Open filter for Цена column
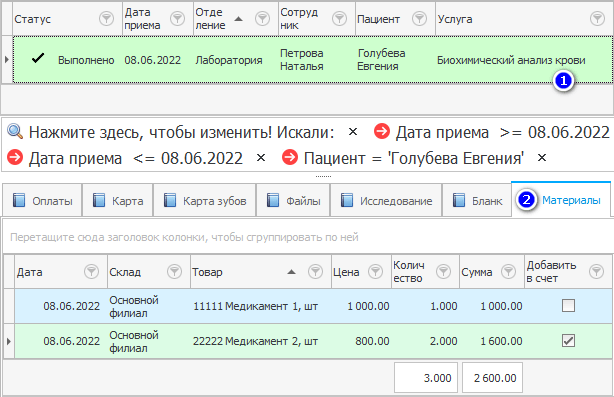The width and height of the screenshot is (614, 397). (376, 271)
